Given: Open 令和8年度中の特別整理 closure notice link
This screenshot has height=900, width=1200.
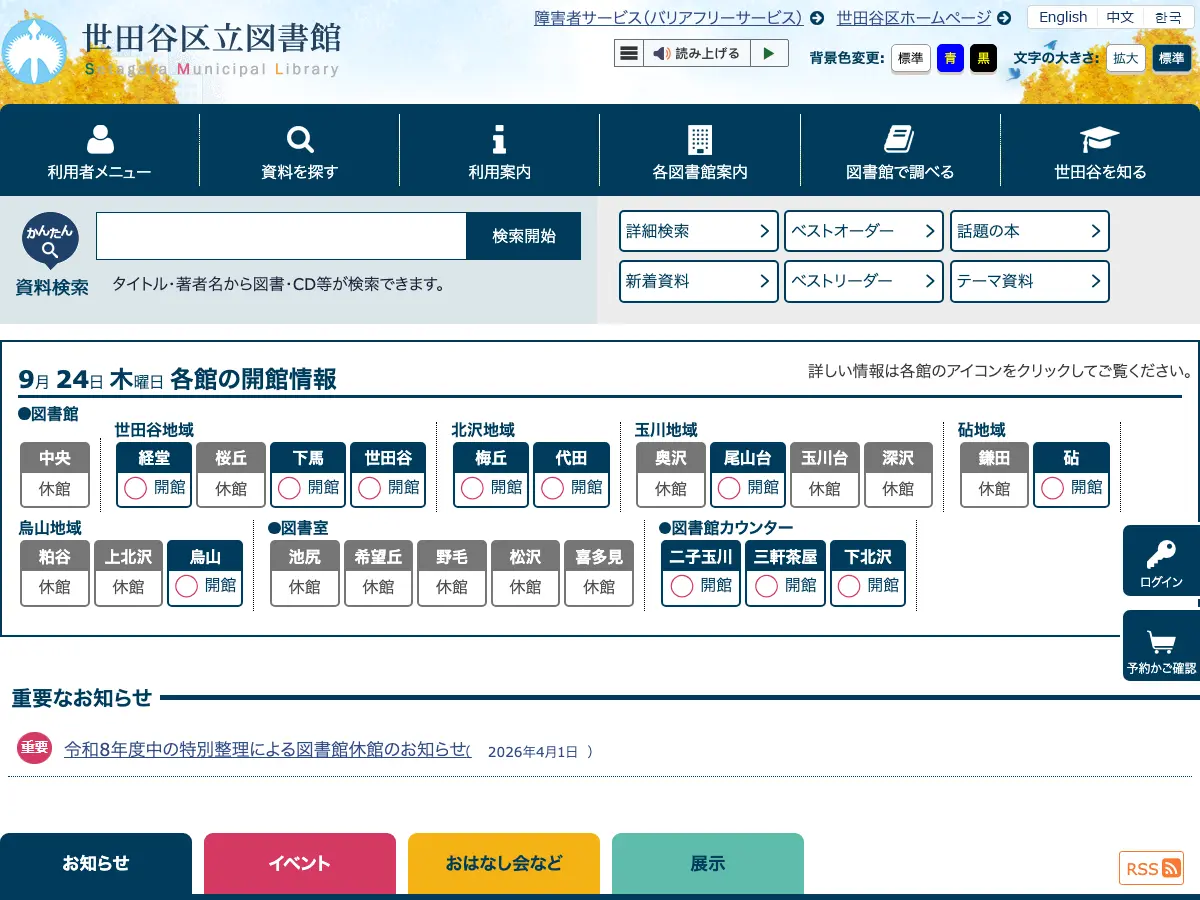Looking at the screenshot, I should 267,749.
